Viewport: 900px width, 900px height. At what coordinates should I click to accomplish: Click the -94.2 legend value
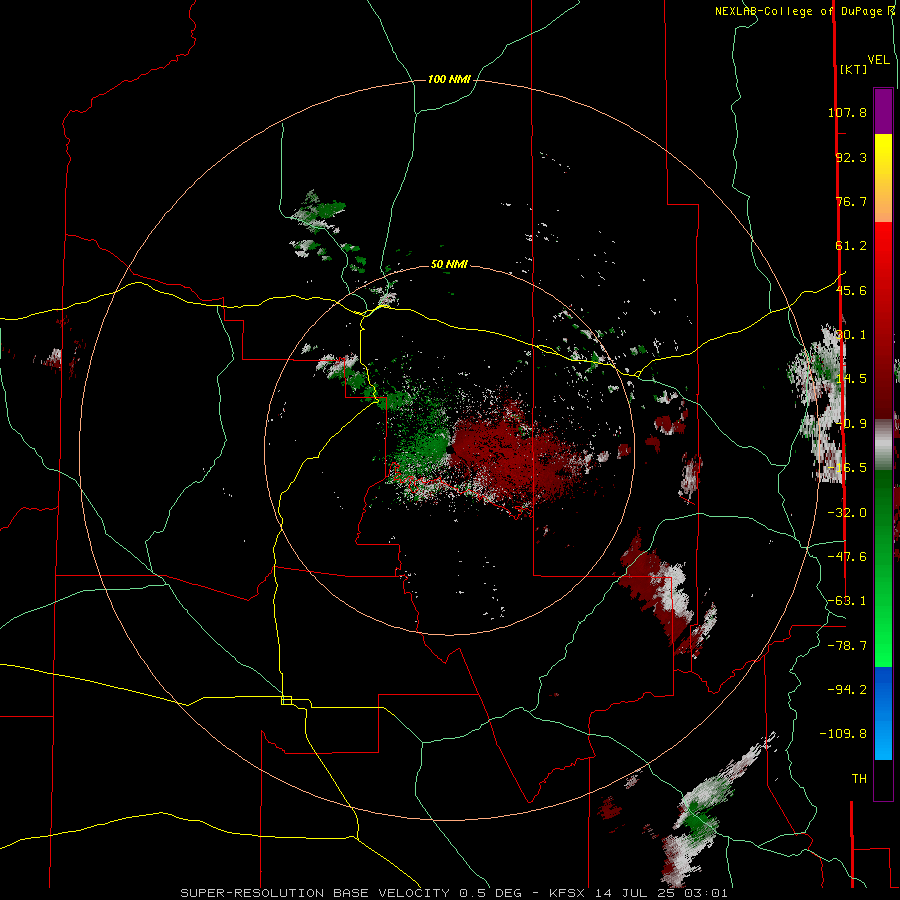[847, 689]
